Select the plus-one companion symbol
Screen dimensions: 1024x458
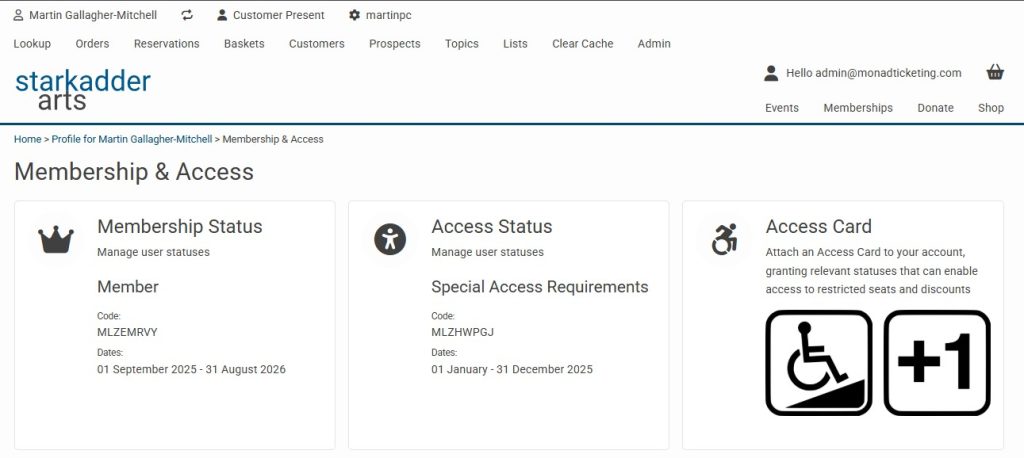pyautogui.click(x=937, y=362)
